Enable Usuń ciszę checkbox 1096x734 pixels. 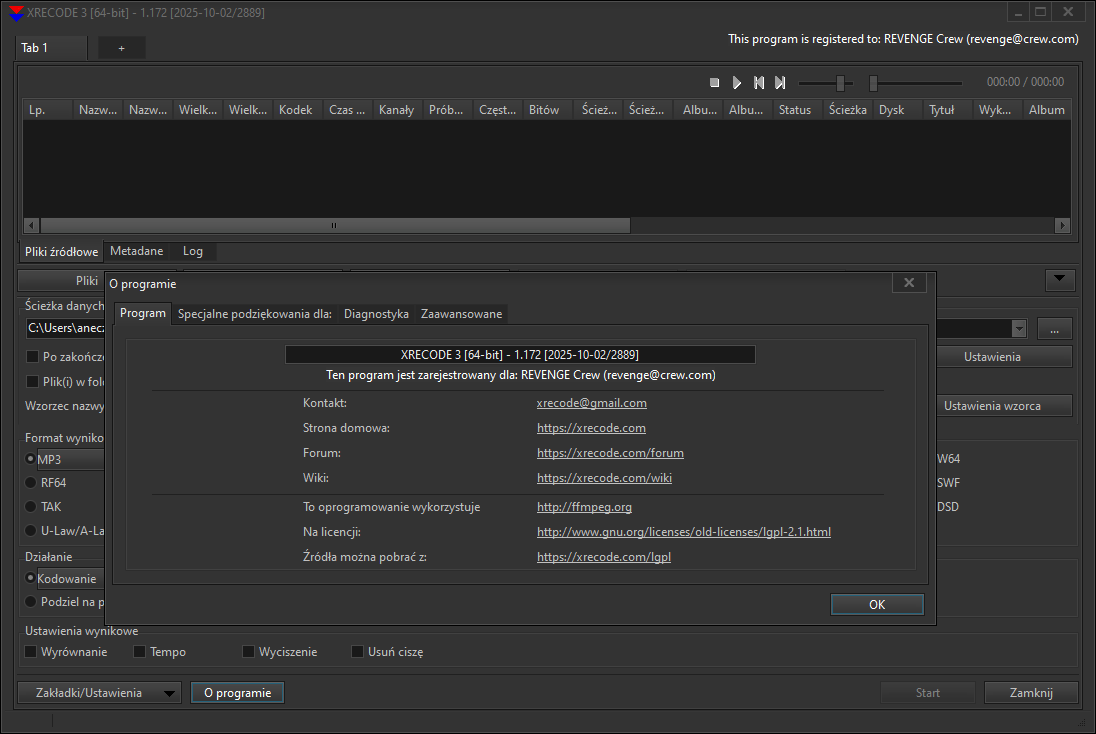[x=357, y=652]
